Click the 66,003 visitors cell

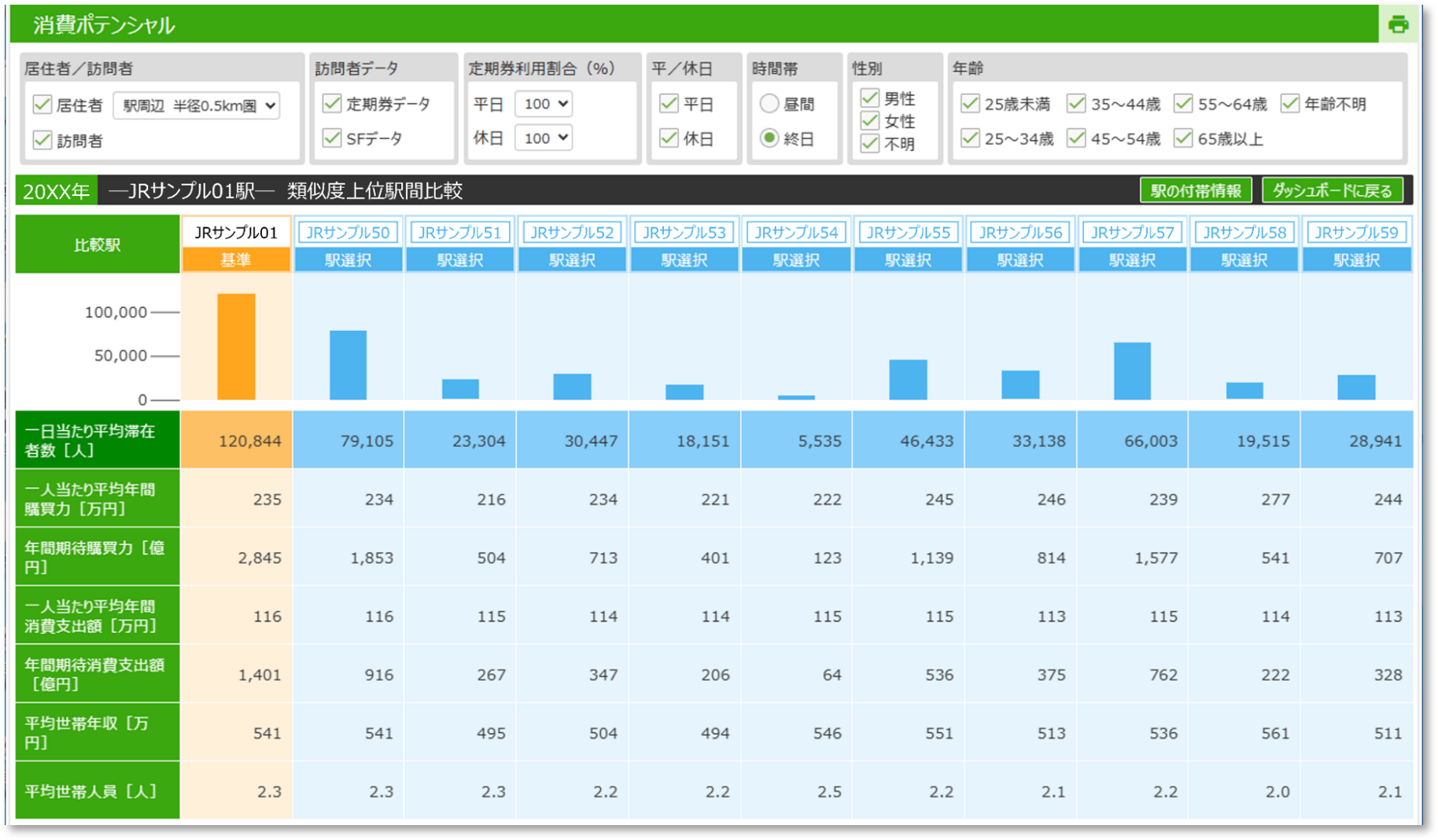pyautogui.click(x=1133, y=440)
